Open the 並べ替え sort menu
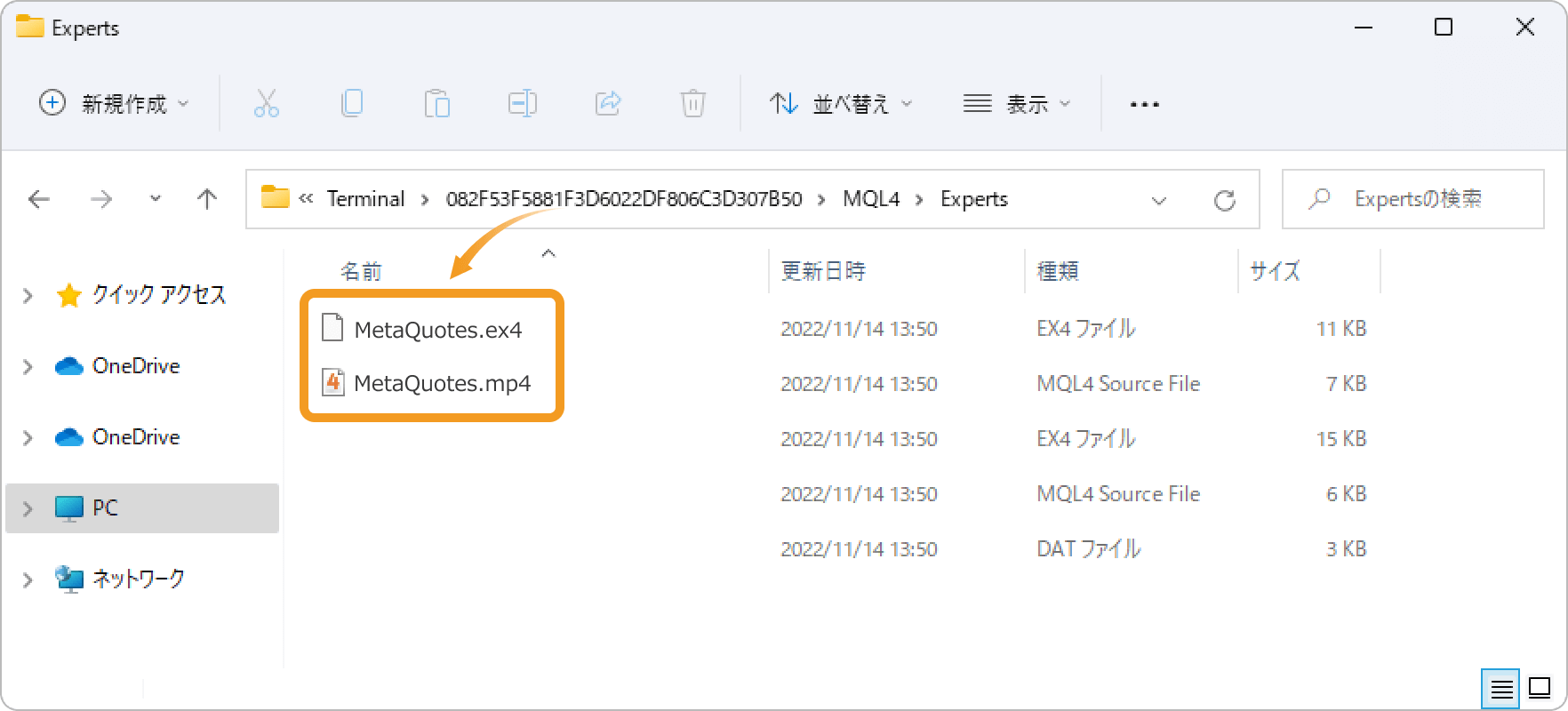The height and width of the screenshot is (711, 1568). 841,104
